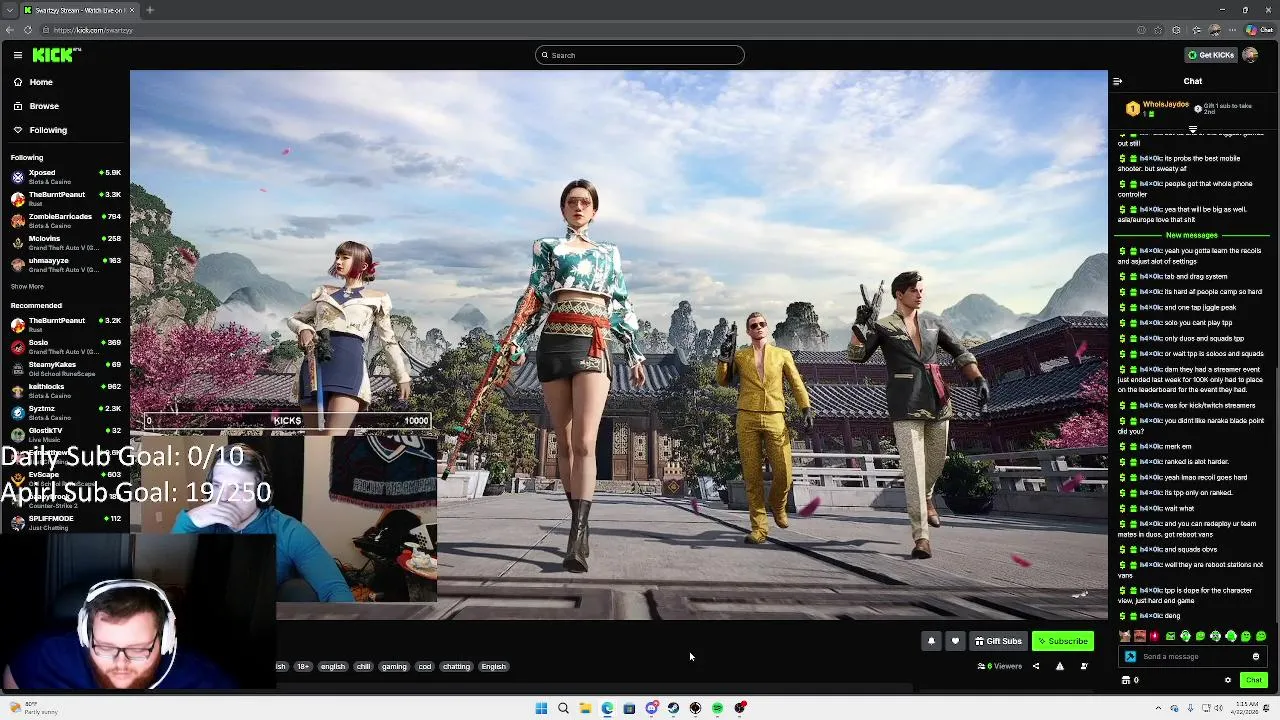
Task: Click the English language tag
Action: [493, 666]
